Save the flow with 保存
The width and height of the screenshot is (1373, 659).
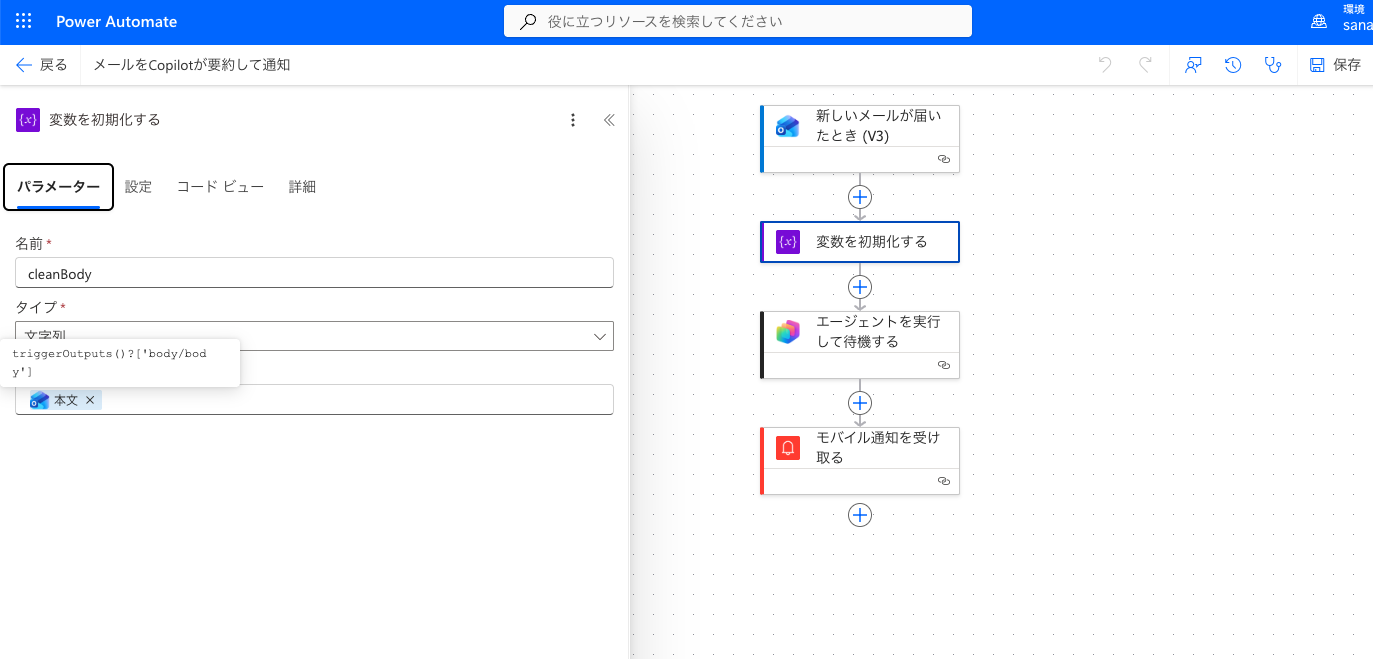coord(1335,65)
